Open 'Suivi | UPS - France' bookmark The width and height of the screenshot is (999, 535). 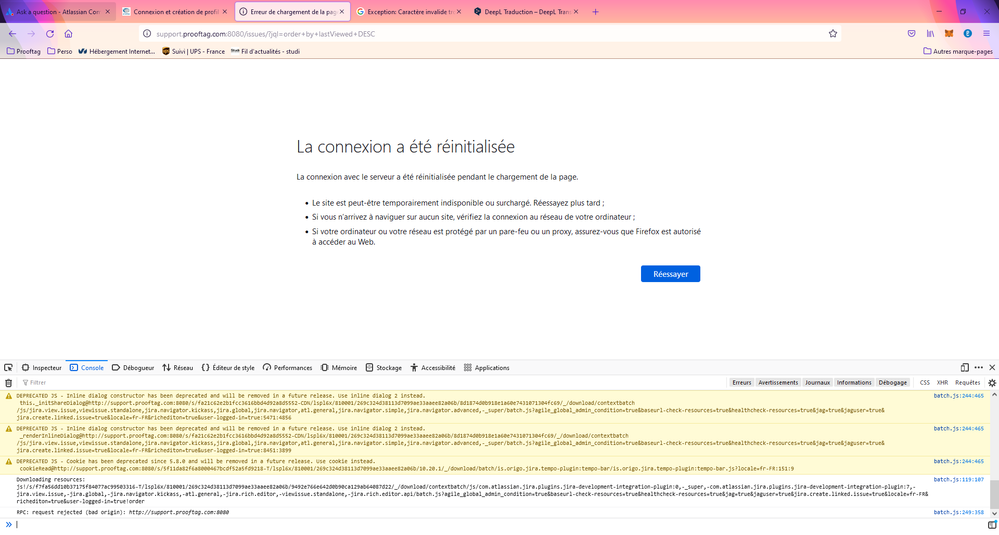point(194,52)
